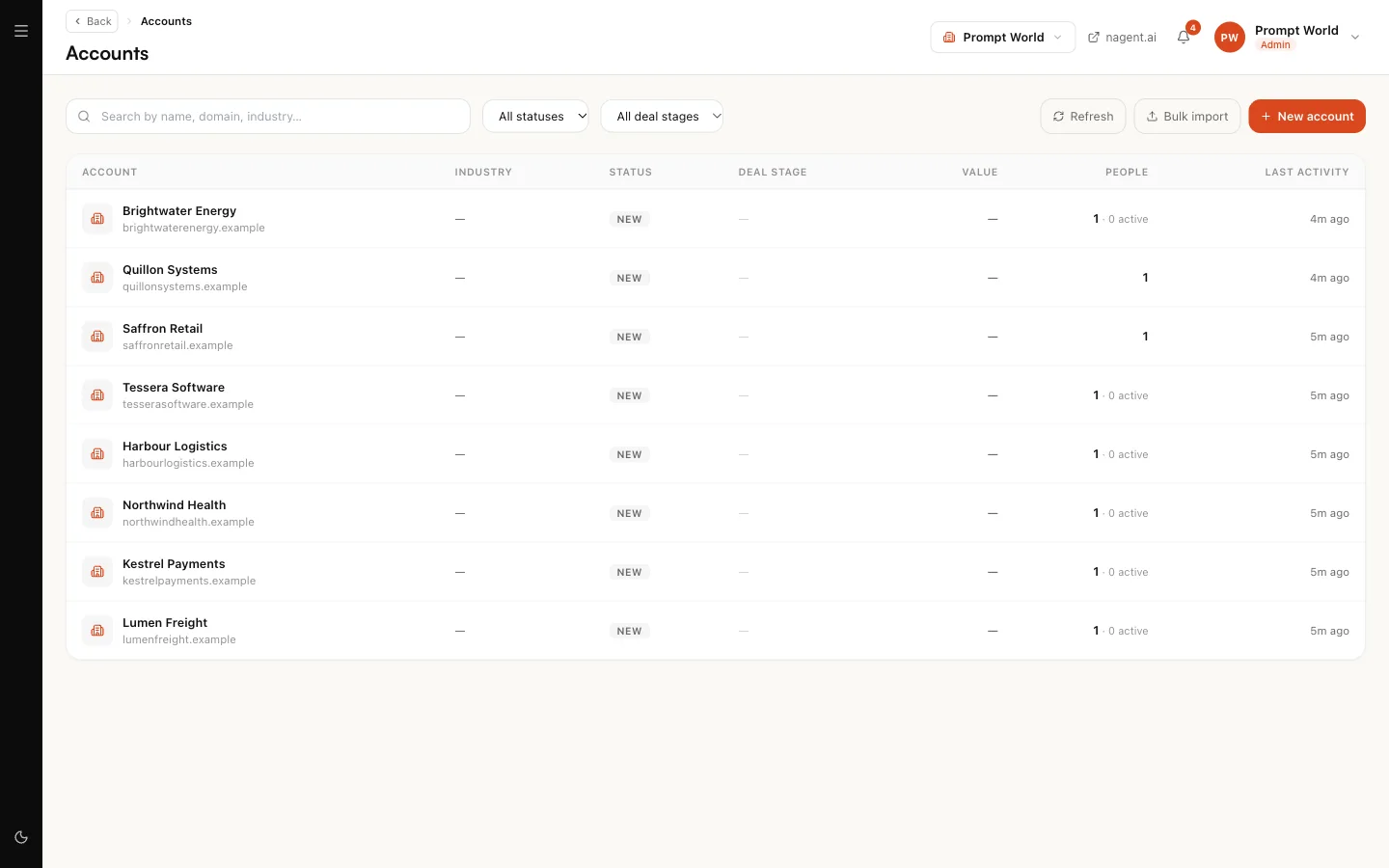
Task: Open the hamburger sidebar menu
Action: pyautogui.click(x=21, y=31)
